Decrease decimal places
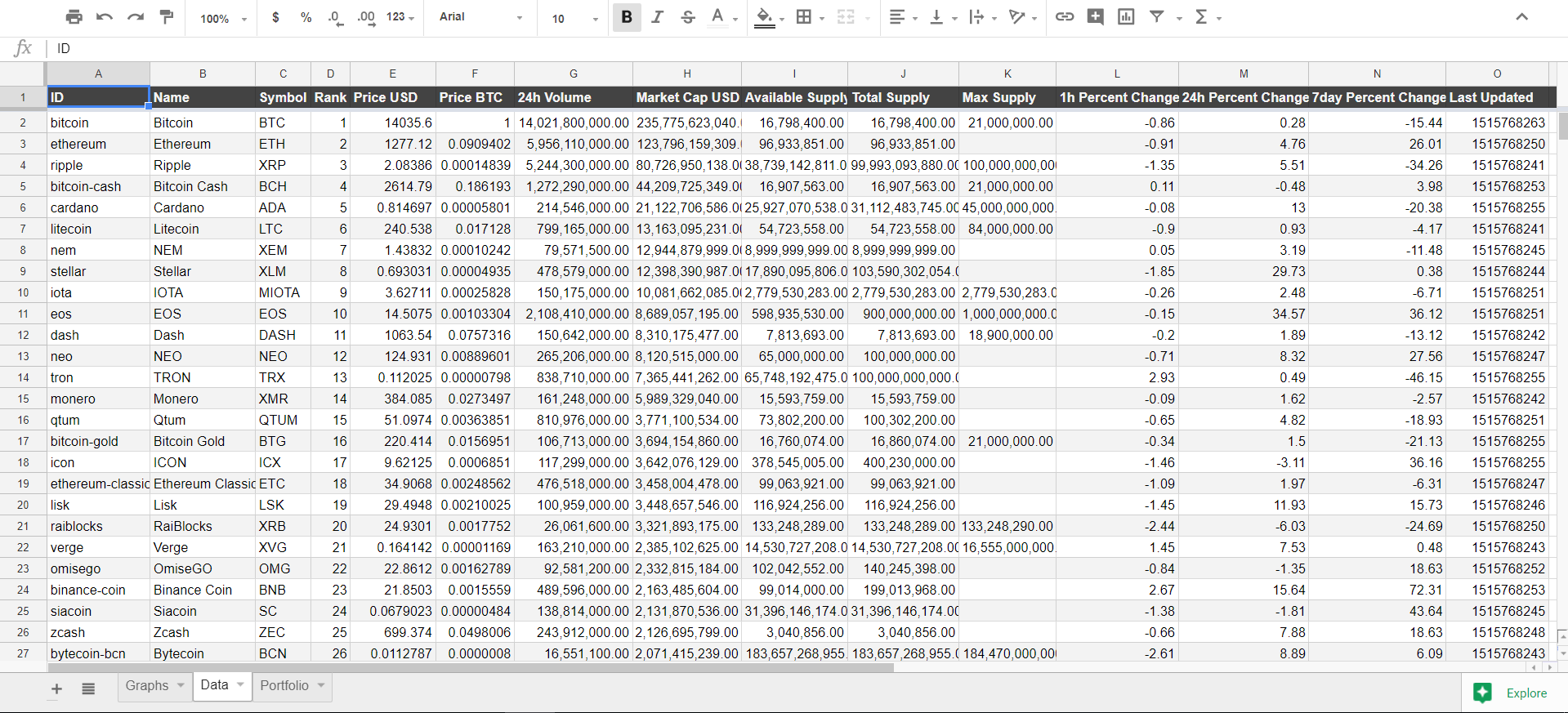 (335, 17)
